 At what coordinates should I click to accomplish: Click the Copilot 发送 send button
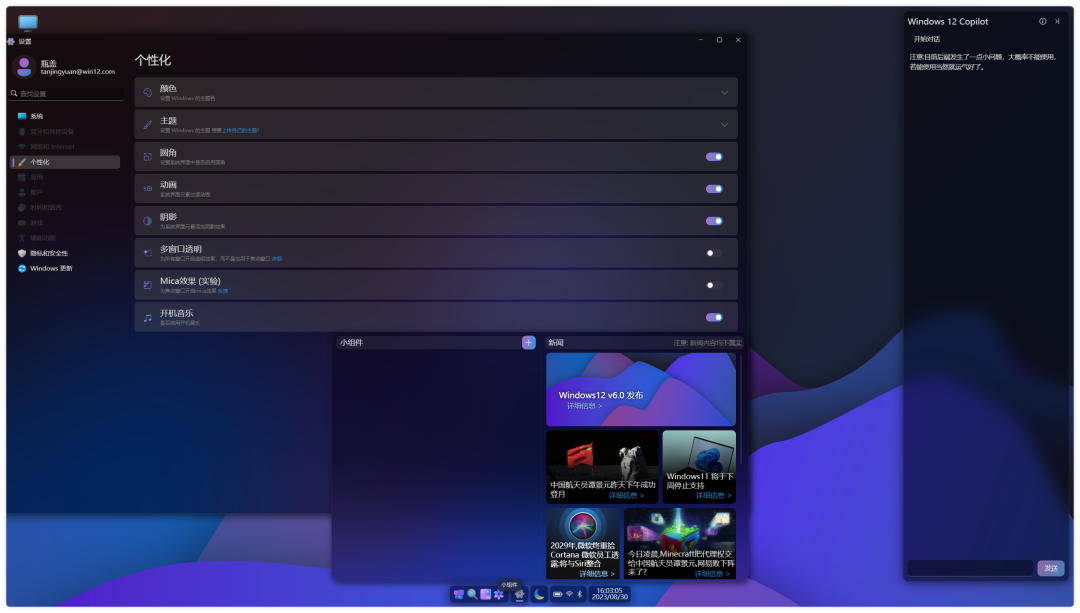1050,568
